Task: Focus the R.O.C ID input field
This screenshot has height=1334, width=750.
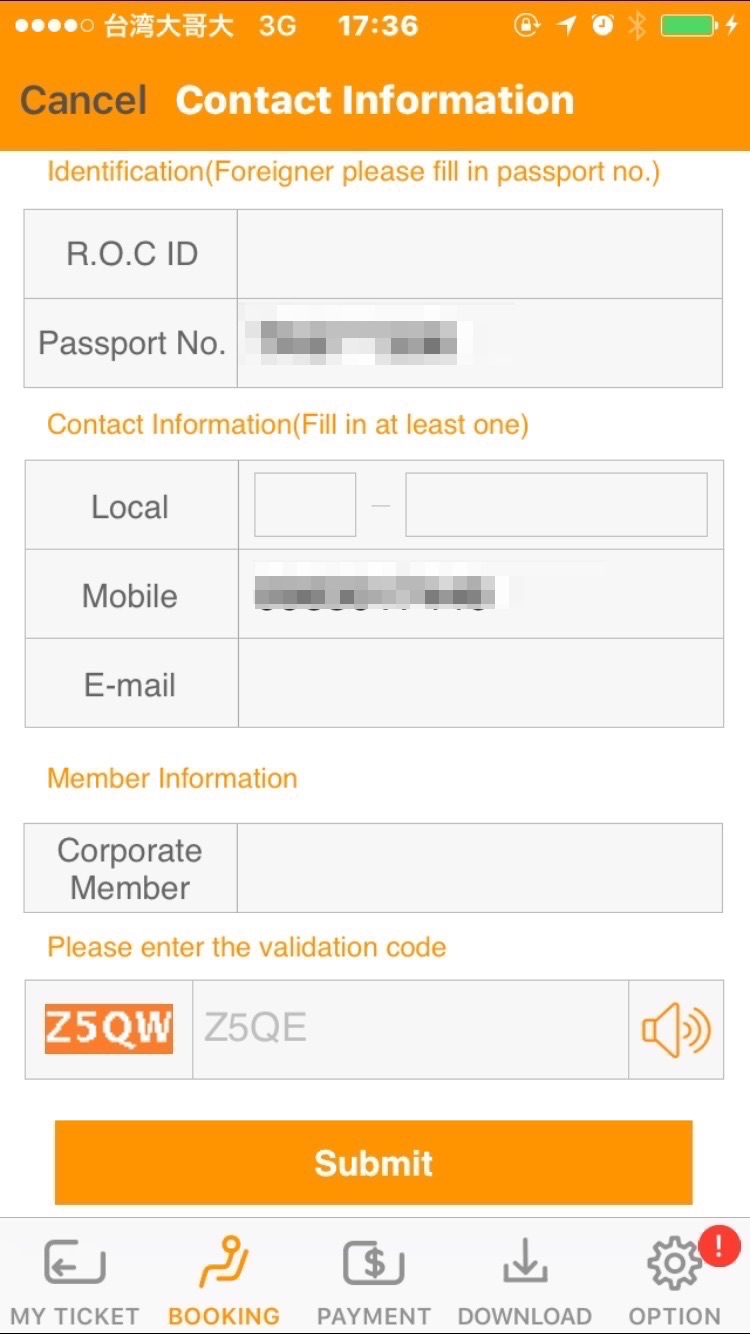Action: 479,254
